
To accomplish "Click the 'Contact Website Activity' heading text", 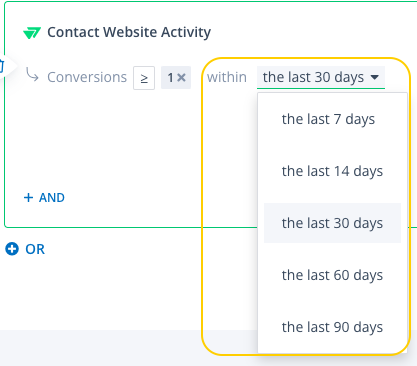I will pos(129,32).
